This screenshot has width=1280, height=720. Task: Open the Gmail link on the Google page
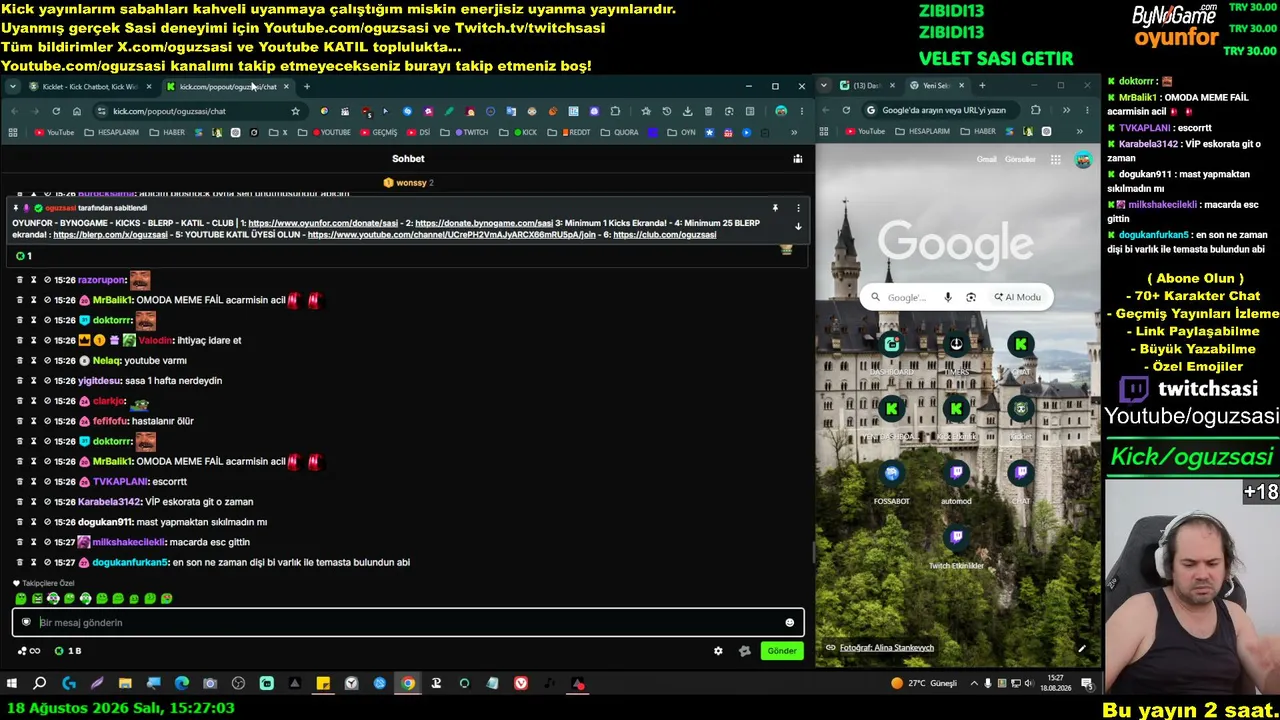(x=987, y=159)
